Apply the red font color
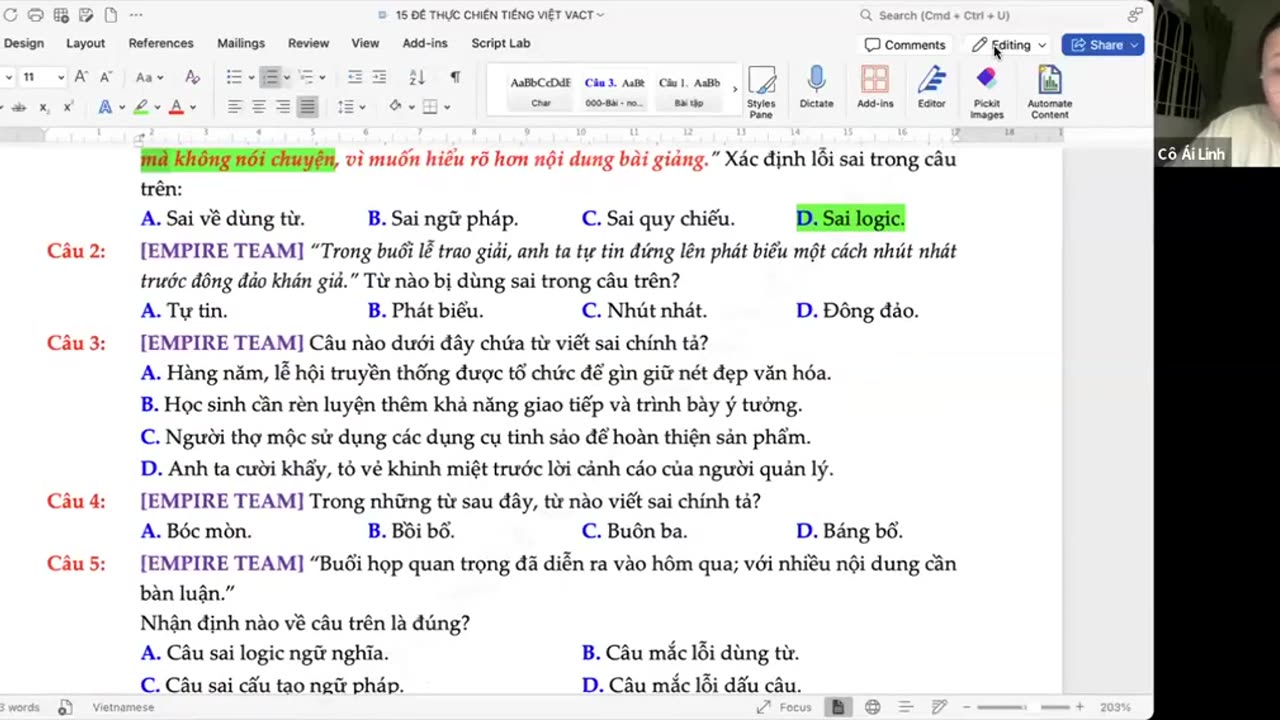The image size is (1280, 720). tap(176, 107)
